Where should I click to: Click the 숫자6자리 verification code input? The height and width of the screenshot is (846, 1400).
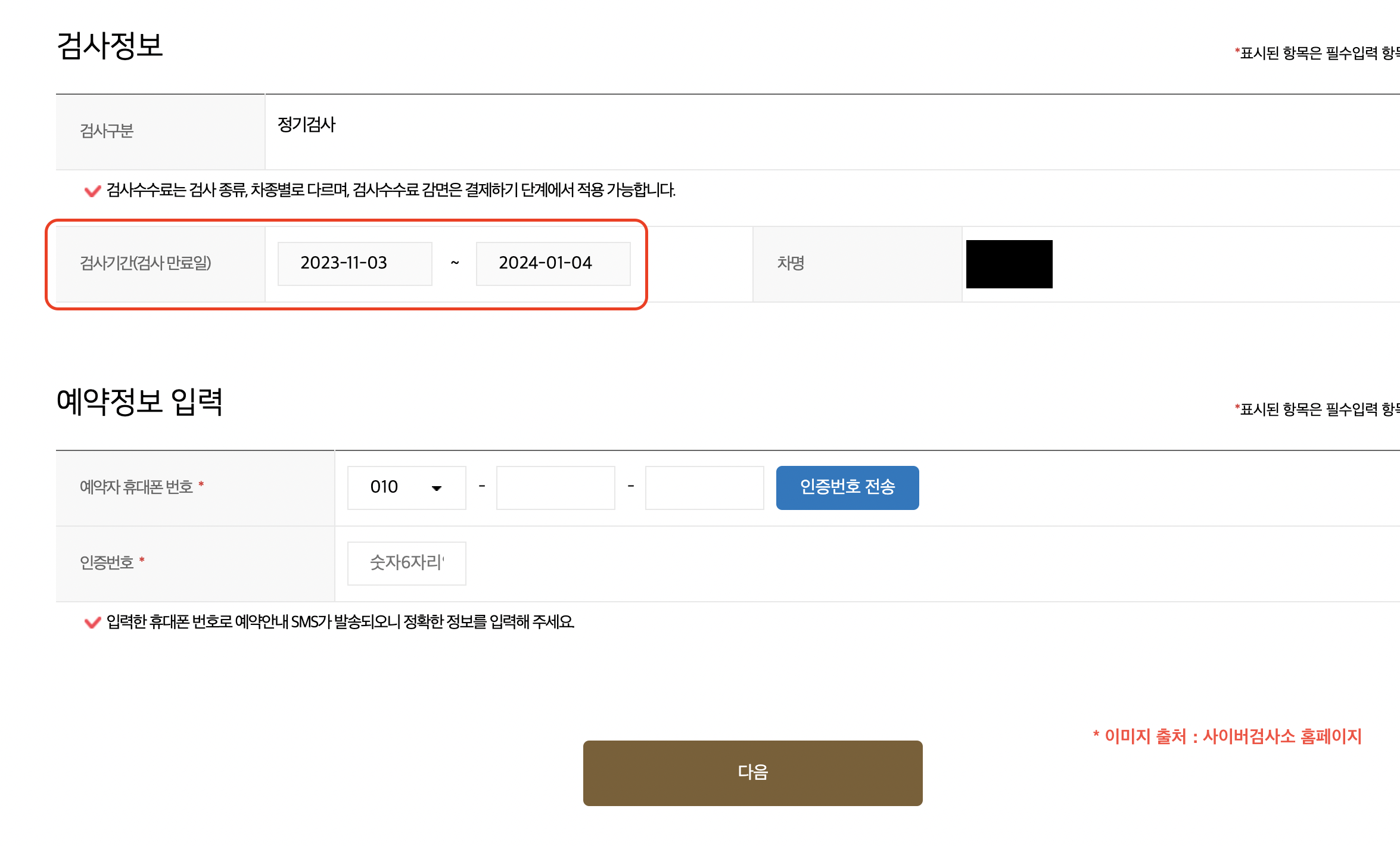[406, 562]
